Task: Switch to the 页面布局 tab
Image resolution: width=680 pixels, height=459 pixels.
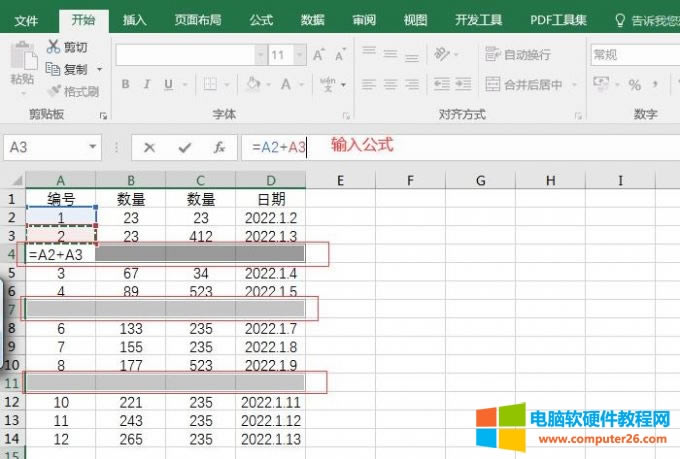Action: [x=198, y=20]
